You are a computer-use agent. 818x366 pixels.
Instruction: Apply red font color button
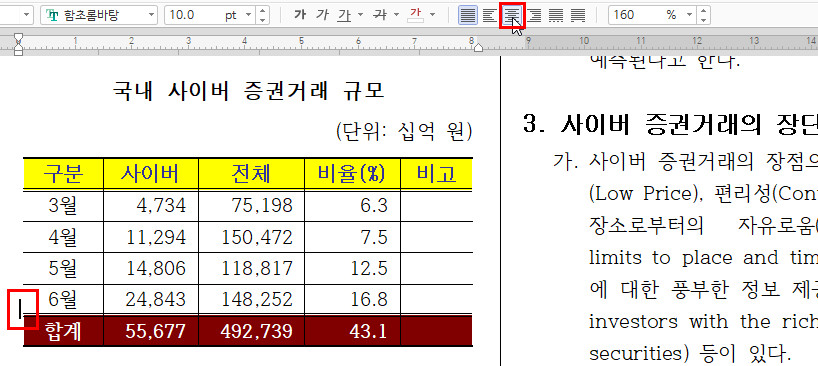pos(416,15)
